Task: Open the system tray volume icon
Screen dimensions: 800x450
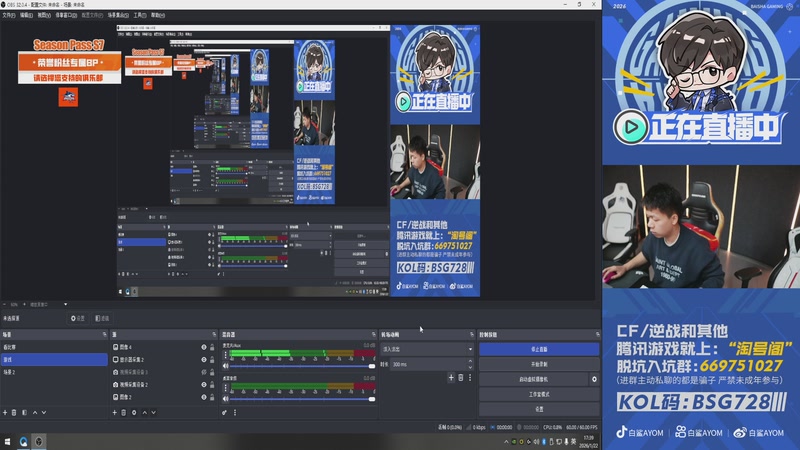Action: point(536,442)
